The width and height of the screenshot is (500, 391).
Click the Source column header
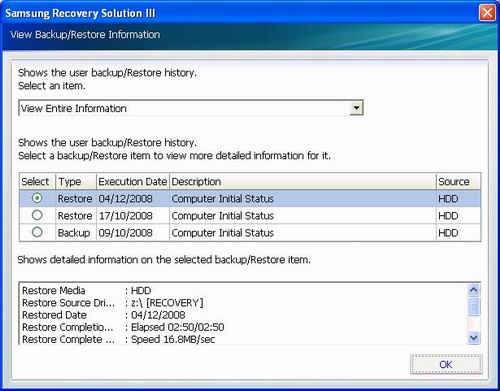click(x=458, y=182)
